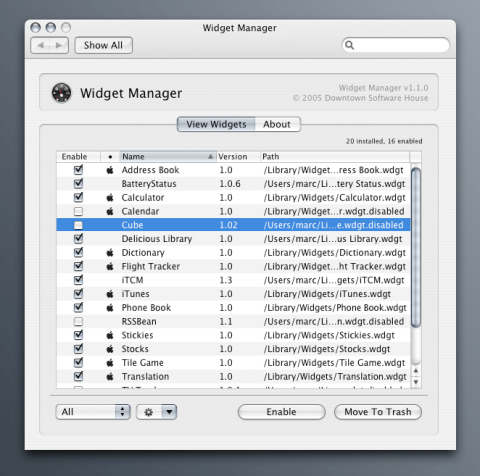Sort by the Enable column header
This screenshot has width=480, height=476.
coord(78,157)
